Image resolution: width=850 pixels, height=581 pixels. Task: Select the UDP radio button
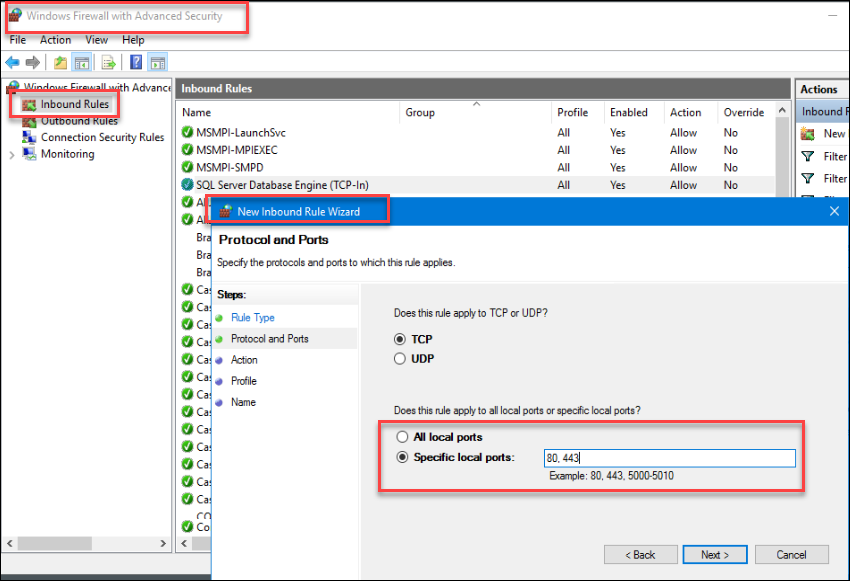pos(400,359)
